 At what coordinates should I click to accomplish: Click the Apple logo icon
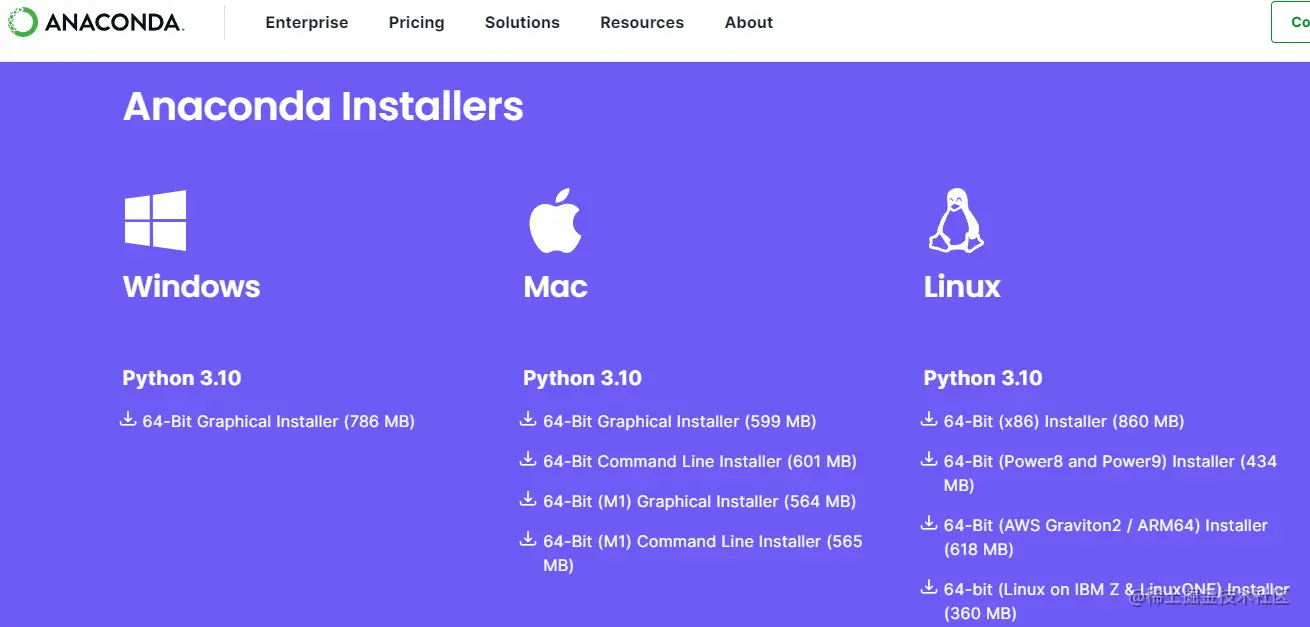(555, 220)
